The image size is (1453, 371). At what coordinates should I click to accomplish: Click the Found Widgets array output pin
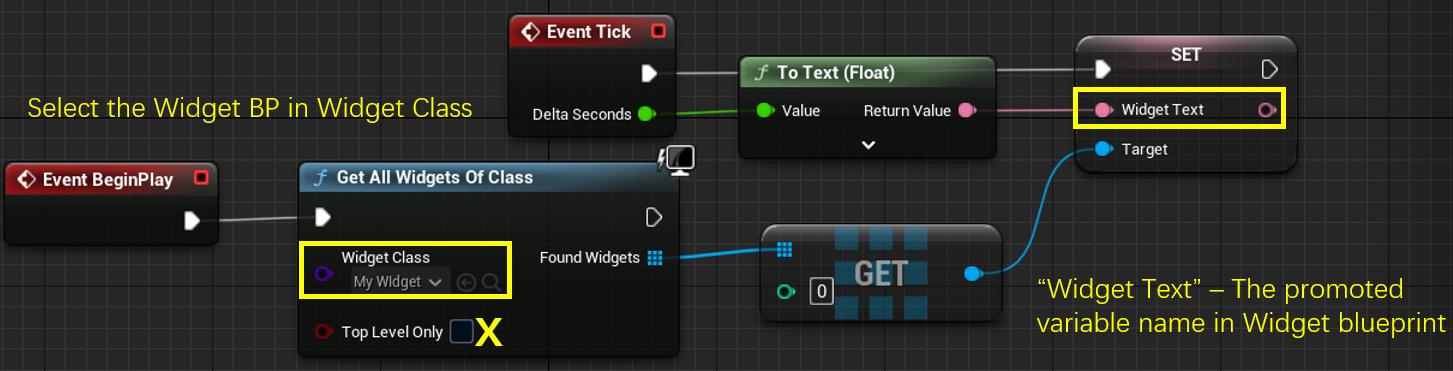point(655,258)
